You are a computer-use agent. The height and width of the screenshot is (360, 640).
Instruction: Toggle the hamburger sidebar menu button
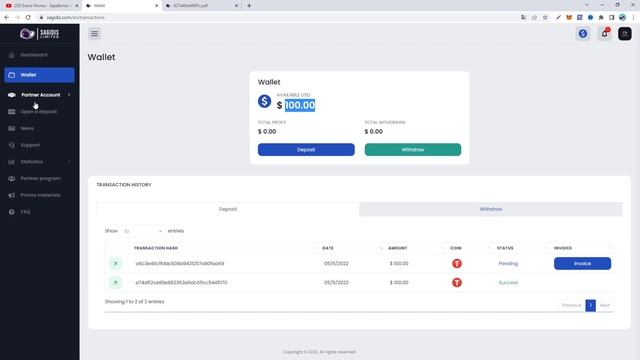pos(94,33)
